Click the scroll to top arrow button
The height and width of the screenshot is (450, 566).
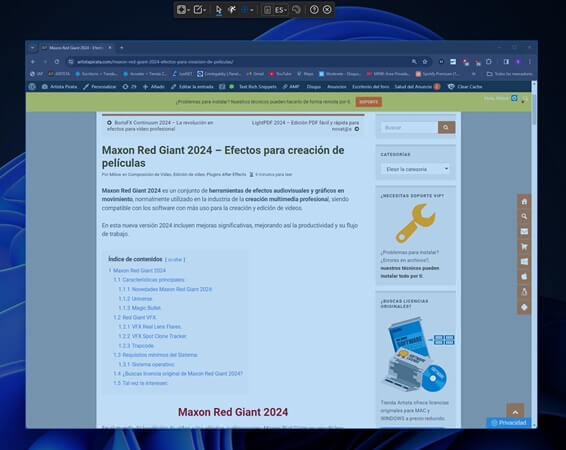click(515, 411)
